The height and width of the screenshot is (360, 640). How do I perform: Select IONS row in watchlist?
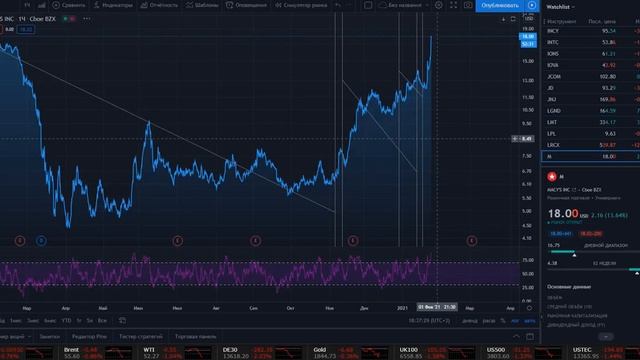(591, 54)
